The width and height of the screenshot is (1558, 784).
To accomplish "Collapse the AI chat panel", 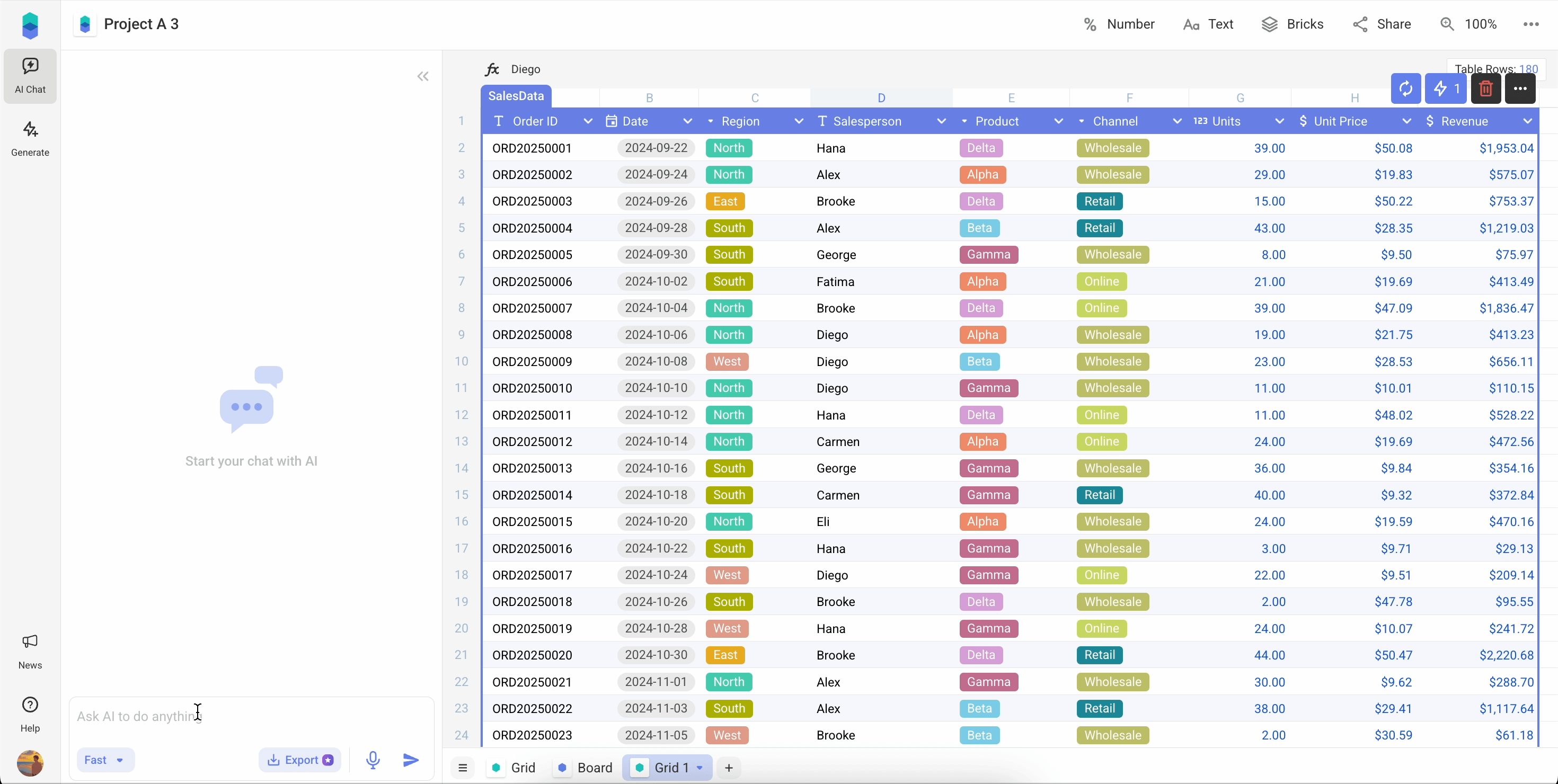I will coord(423,76).
